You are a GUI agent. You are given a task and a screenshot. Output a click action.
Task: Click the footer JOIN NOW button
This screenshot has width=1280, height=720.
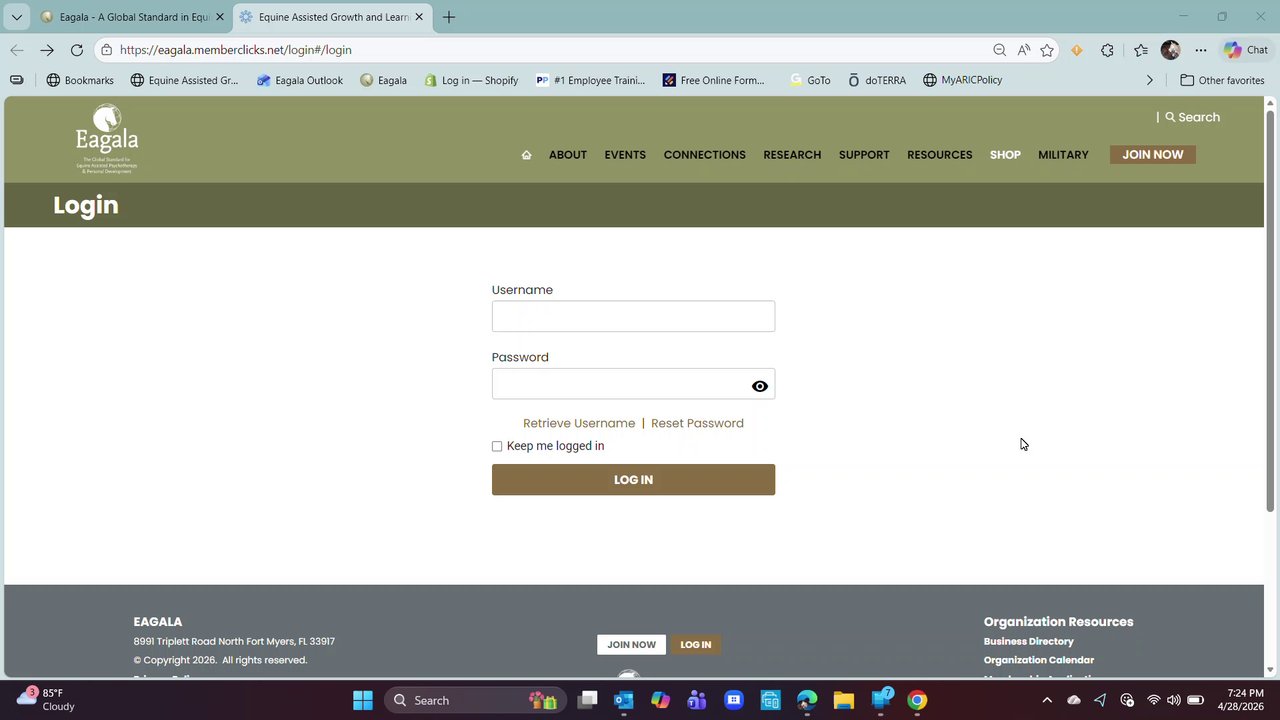tap(631, 645)
